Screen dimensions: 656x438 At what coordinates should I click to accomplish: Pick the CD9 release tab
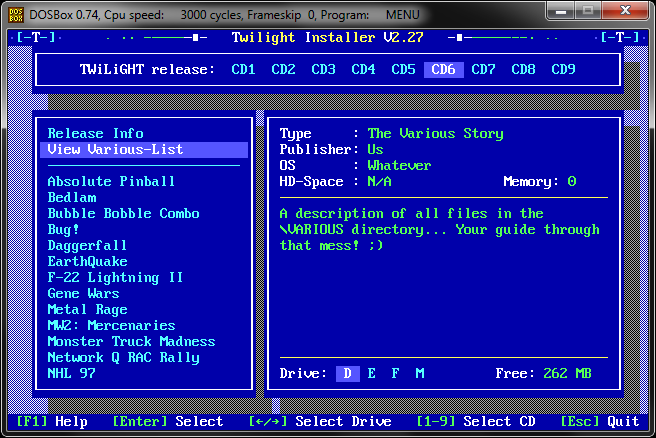coord(563,69)
